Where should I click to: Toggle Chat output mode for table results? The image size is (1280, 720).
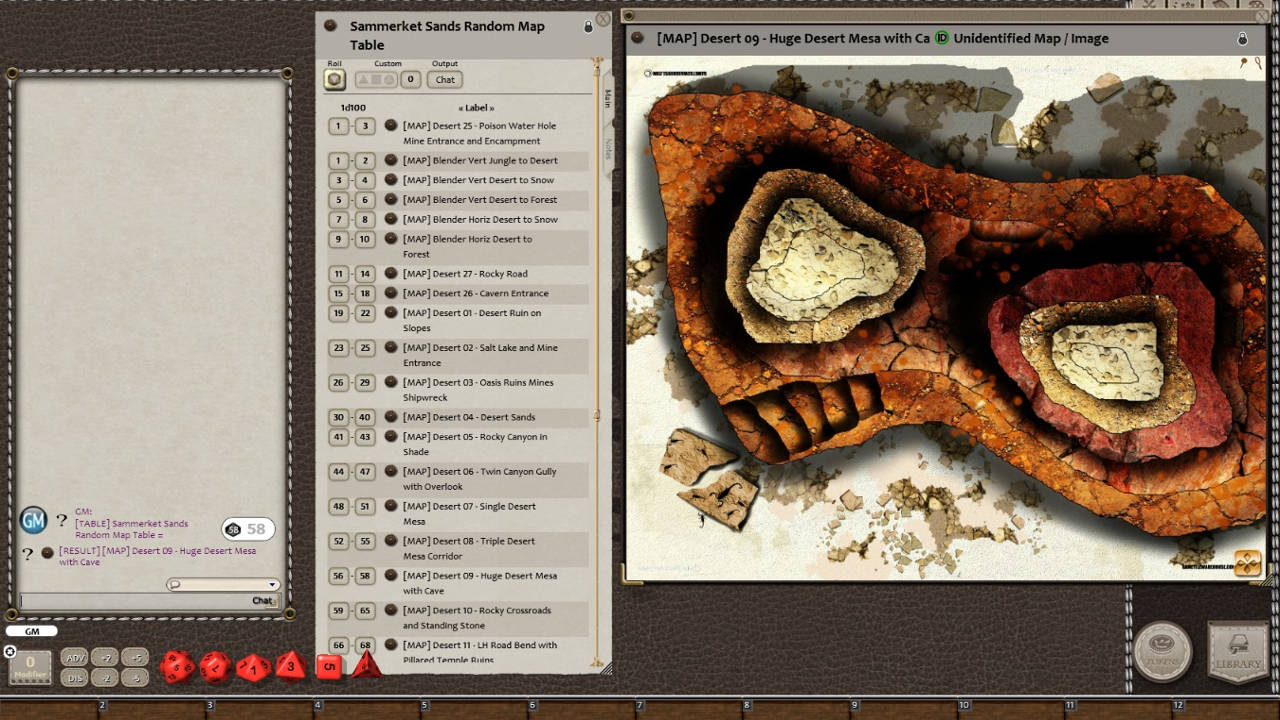coord(444,79)
